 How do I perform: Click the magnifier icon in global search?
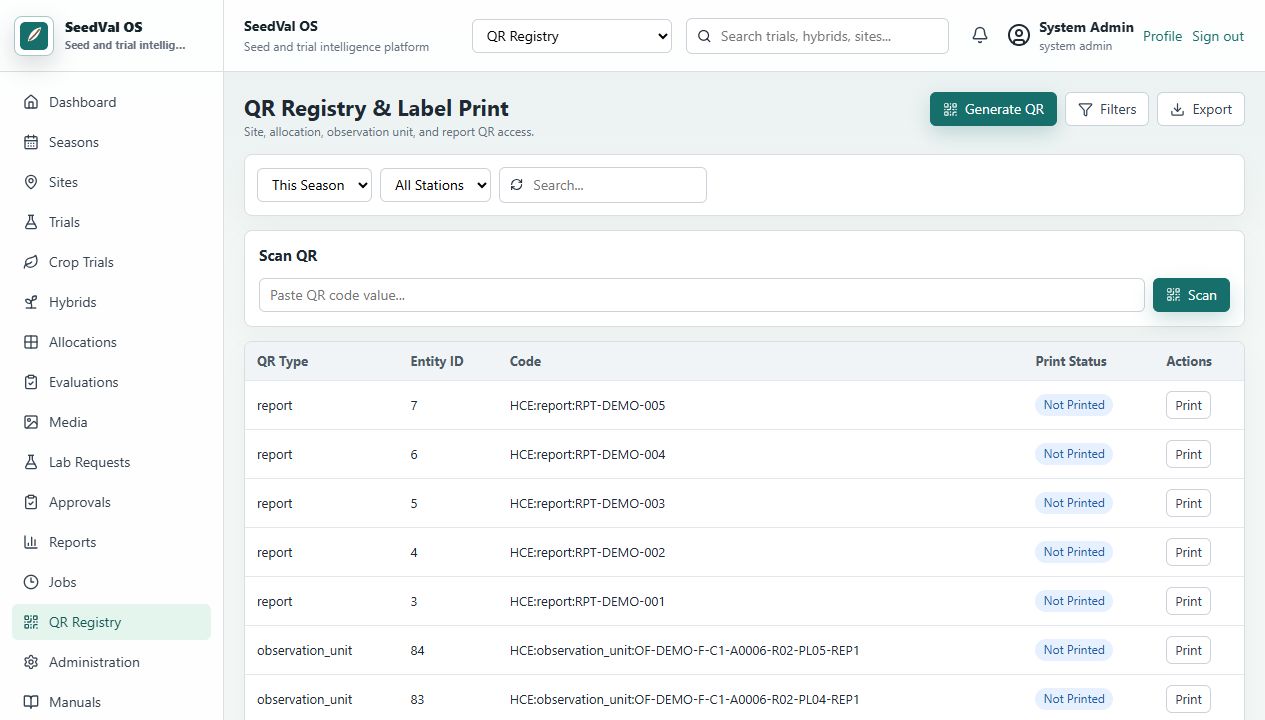[704, 36]
